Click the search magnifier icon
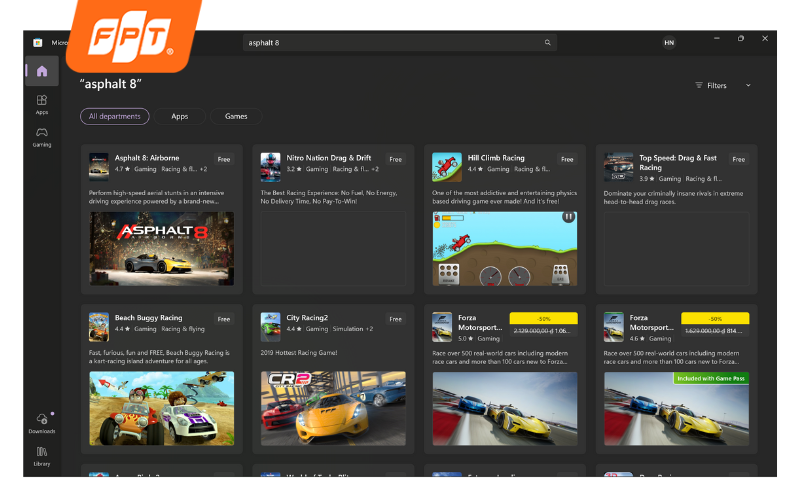Image resolution: width=800 pixels, height=500 pixels. [547, 43]
